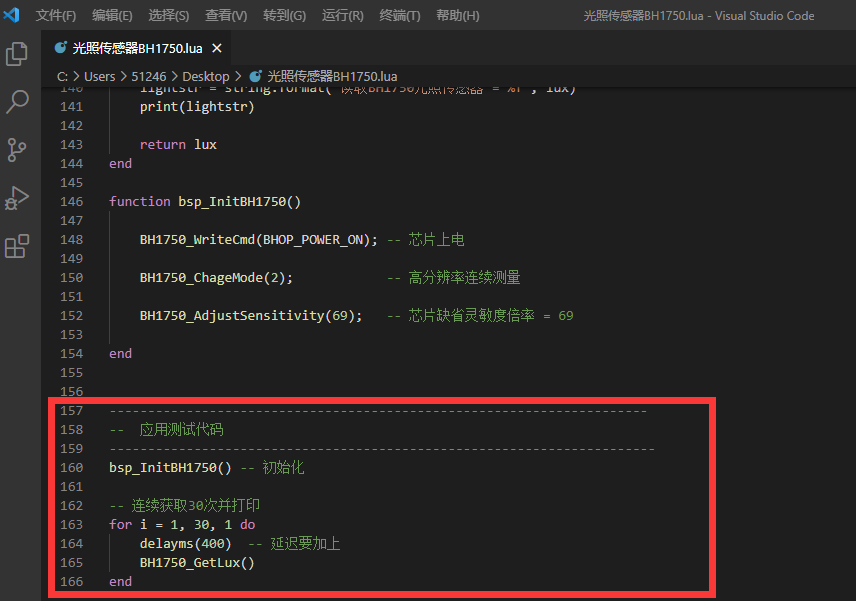Click on BH1750_WriteCmd(BHOP_POWER_ON); code

(258, 240)
